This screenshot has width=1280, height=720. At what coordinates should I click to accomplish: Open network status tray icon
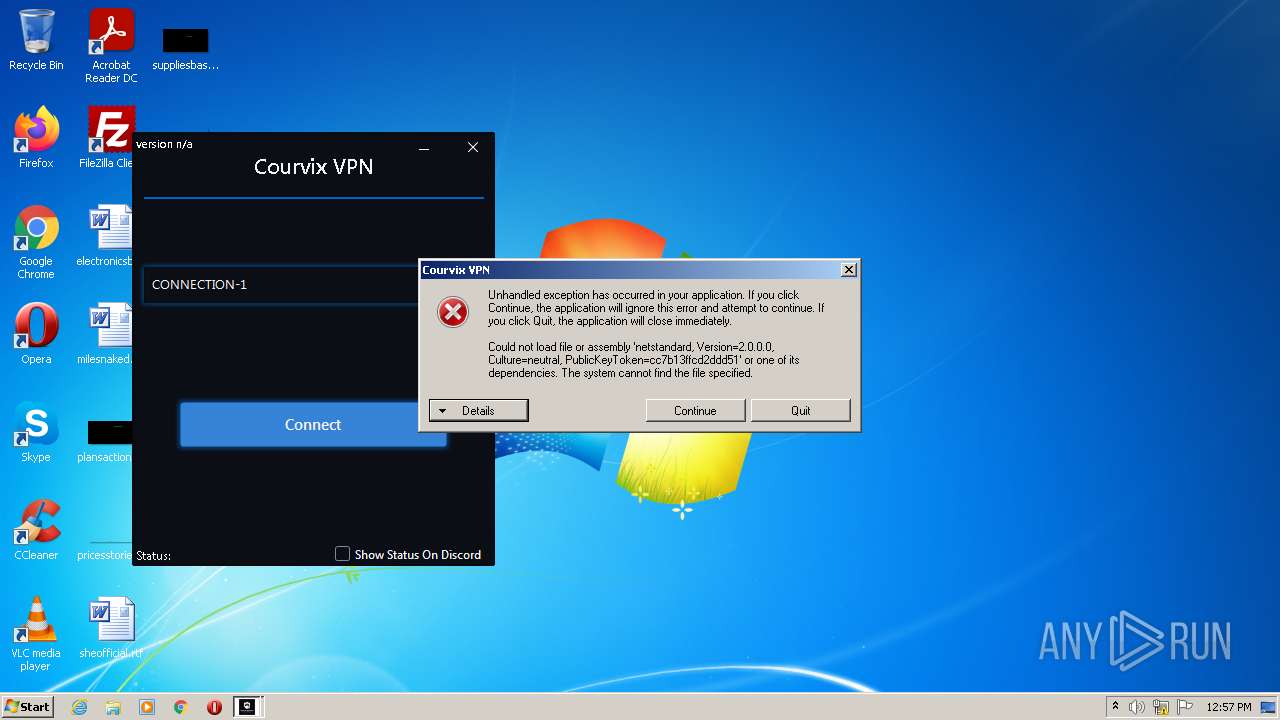(x=1161, y=707)
